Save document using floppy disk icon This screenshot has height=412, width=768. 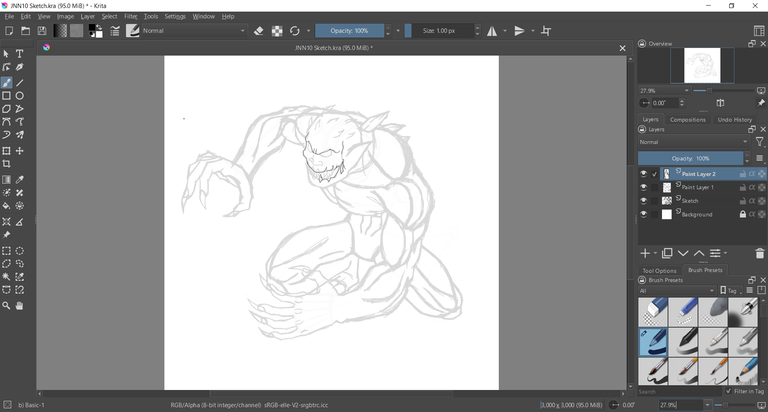(41, 31)
